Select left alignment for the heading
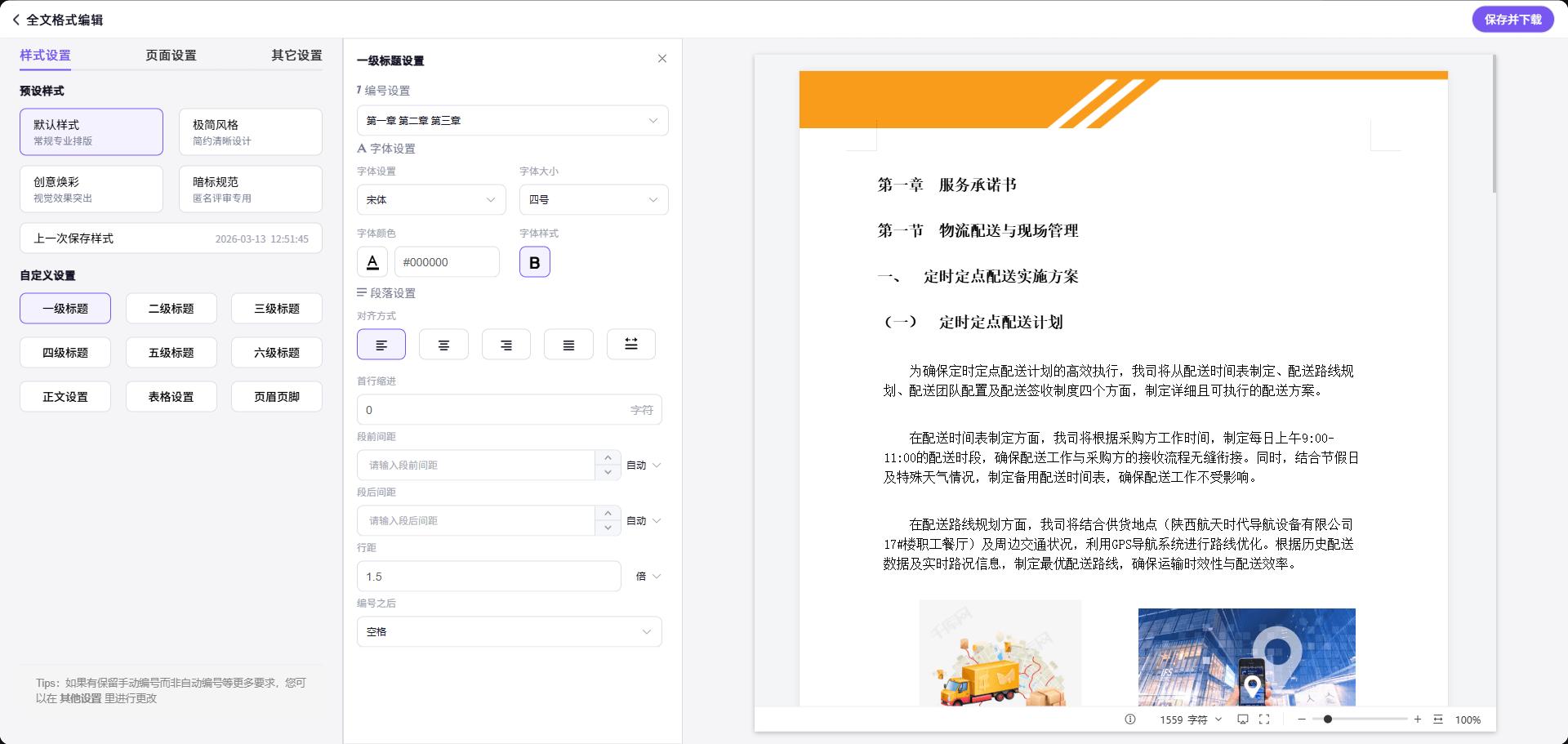This screenshot has height=744, width=1568. pyautogui.click(x=381, y=344)
